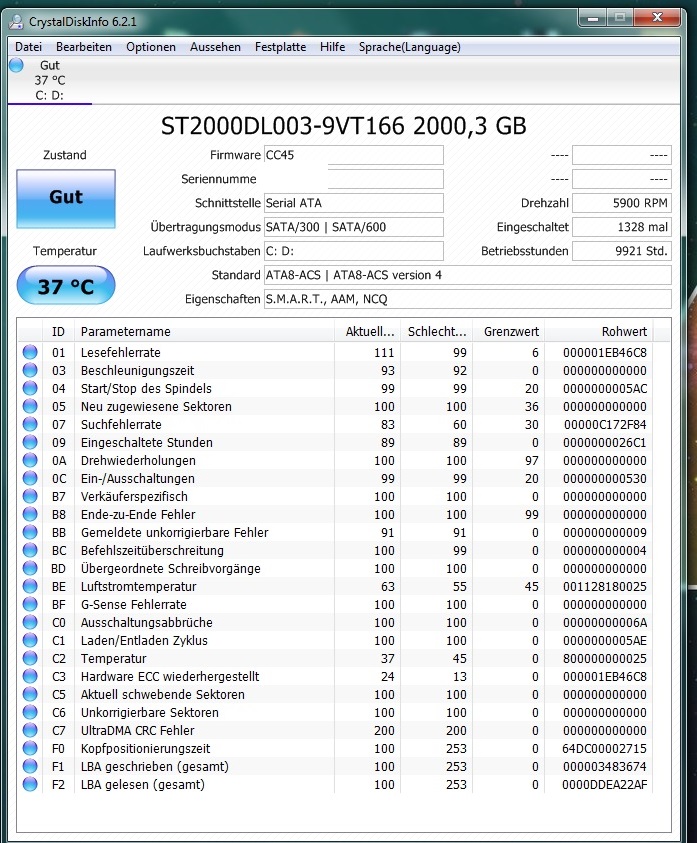Click the Übertragungsmodus field SATA/300 | SATA/600
Image resolution: width=697 pixels, height=843 pixels.
pyautogui.click(x=353, y=227)
